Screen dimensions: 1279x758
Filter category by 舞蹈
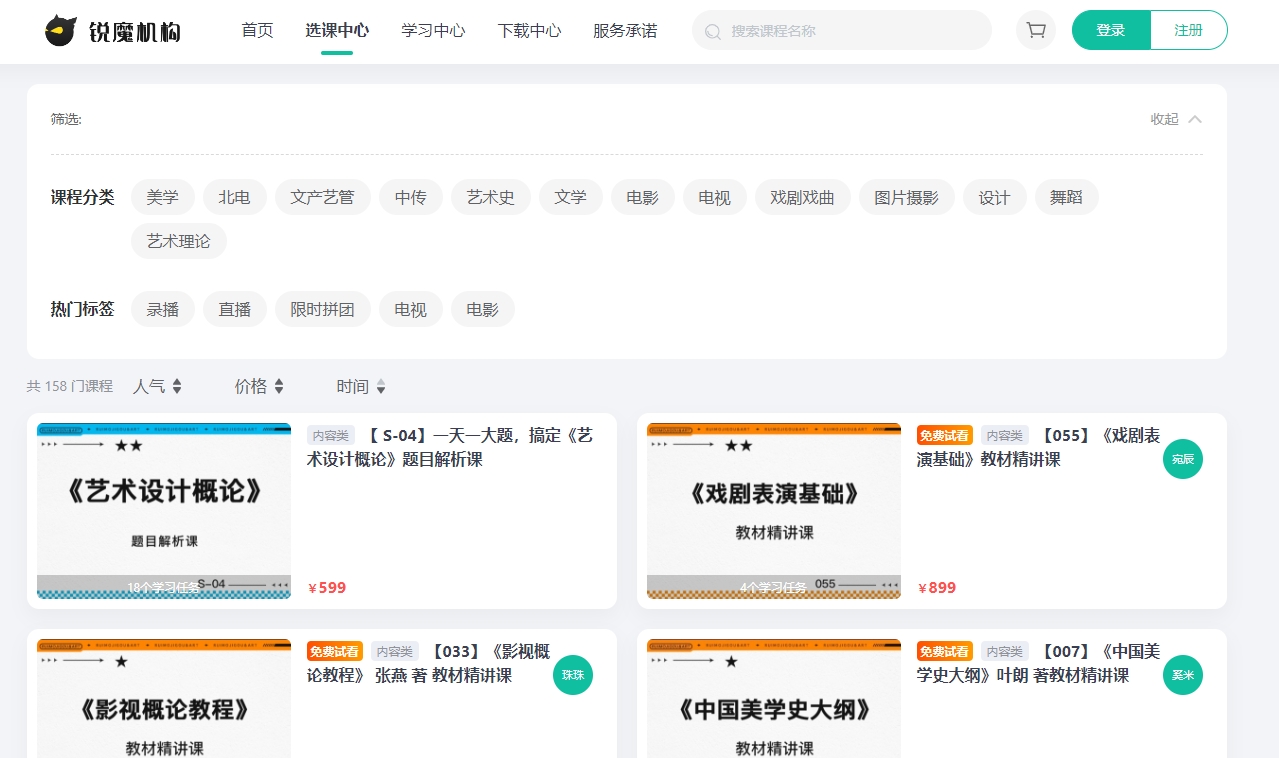click(x=1067, y=197)
